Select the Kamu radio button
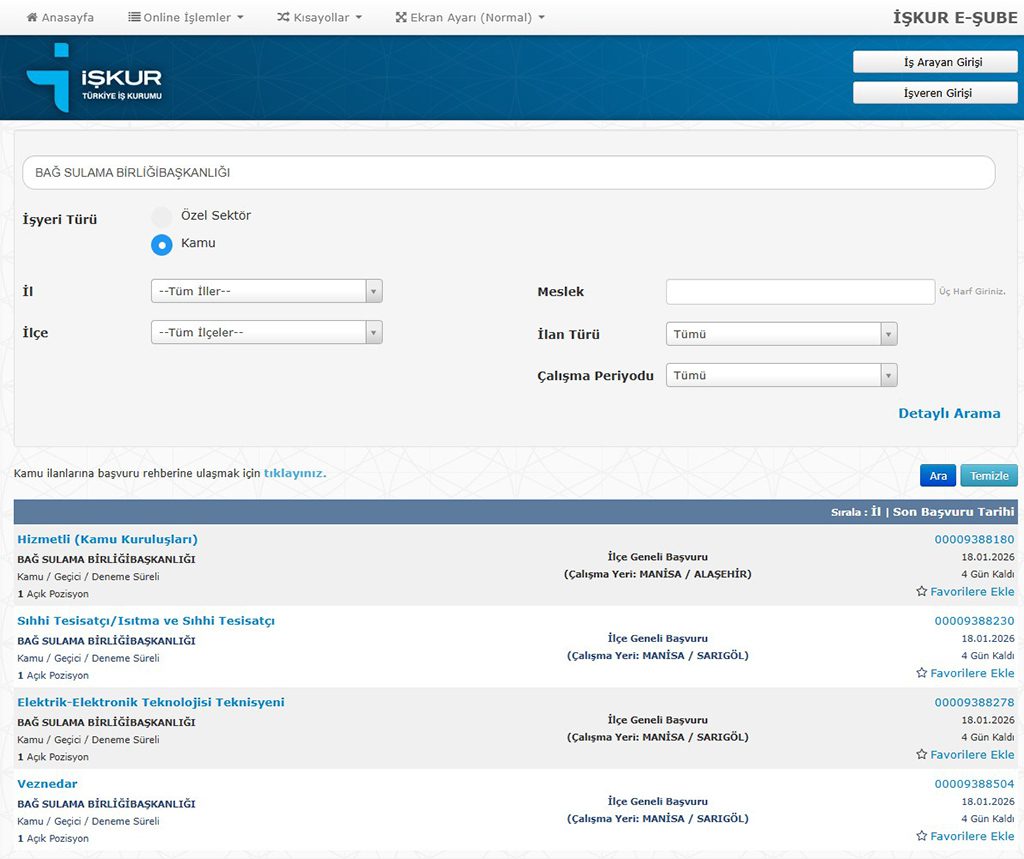1024x859 pixels. click(161, 244)
